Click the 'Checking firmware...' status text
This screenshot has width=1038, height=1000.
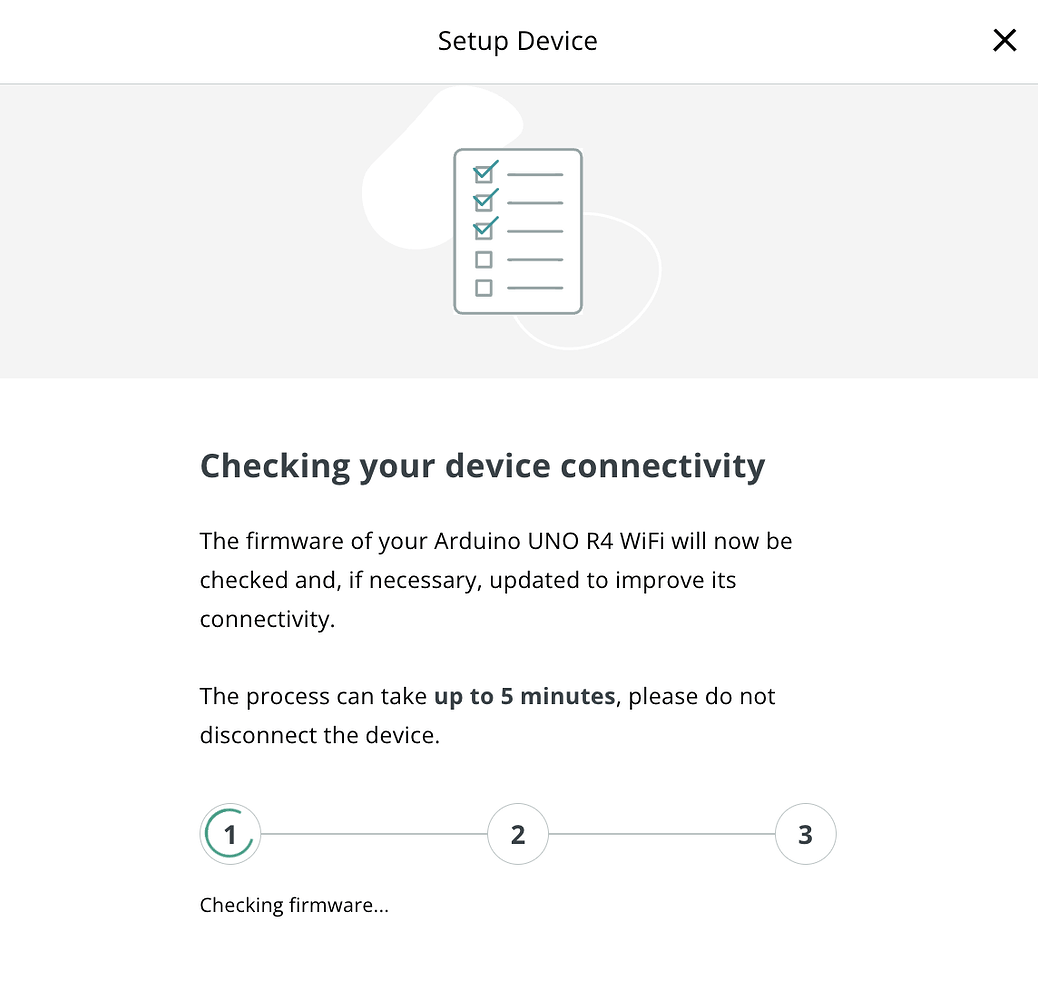coord(294,905)
